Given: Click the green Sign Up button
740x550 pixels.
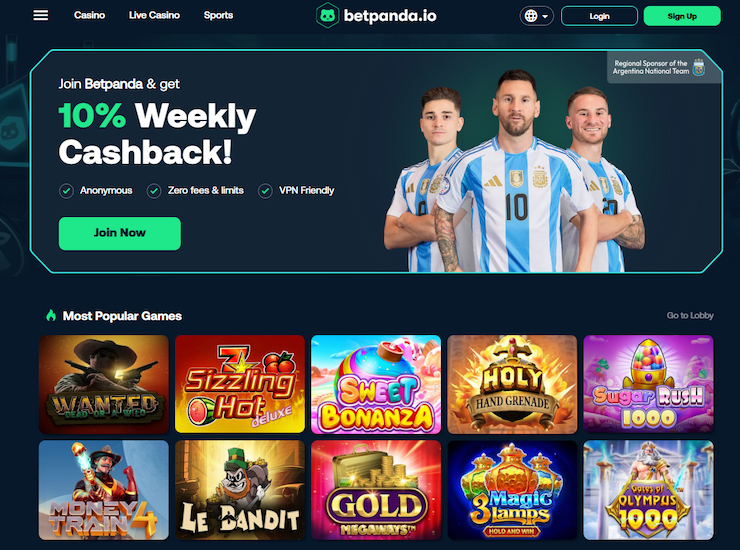Looking at the screenshot, I should pyautogui.click(x=682, y=16).
